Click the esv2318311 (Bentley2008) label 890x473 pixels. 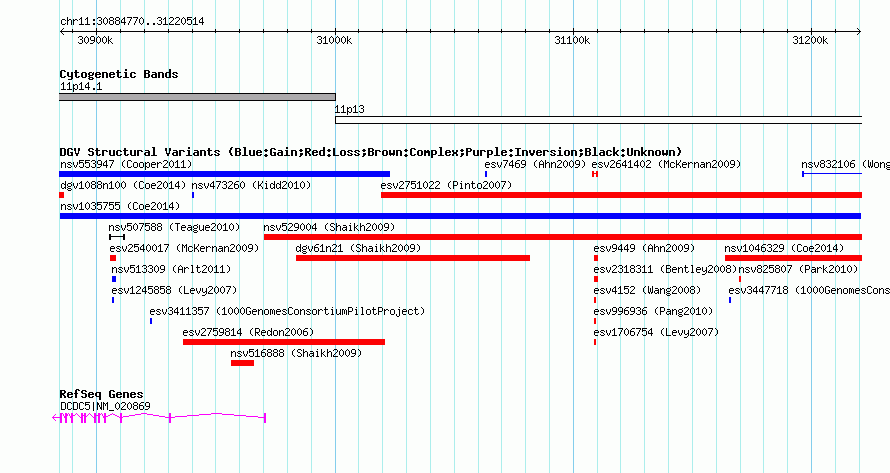(665, 269)
